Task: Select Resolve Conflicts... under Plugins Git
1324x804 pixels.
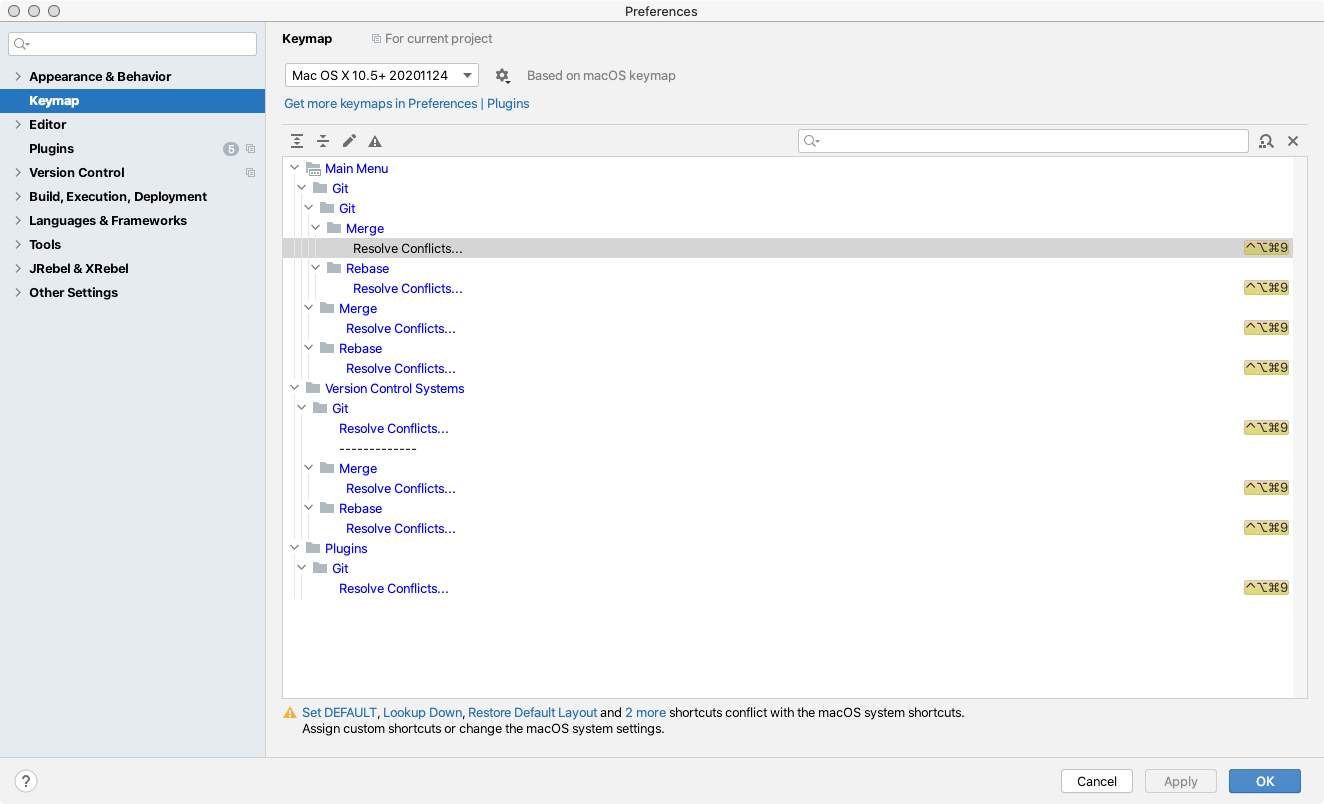Action: point(394,589)
